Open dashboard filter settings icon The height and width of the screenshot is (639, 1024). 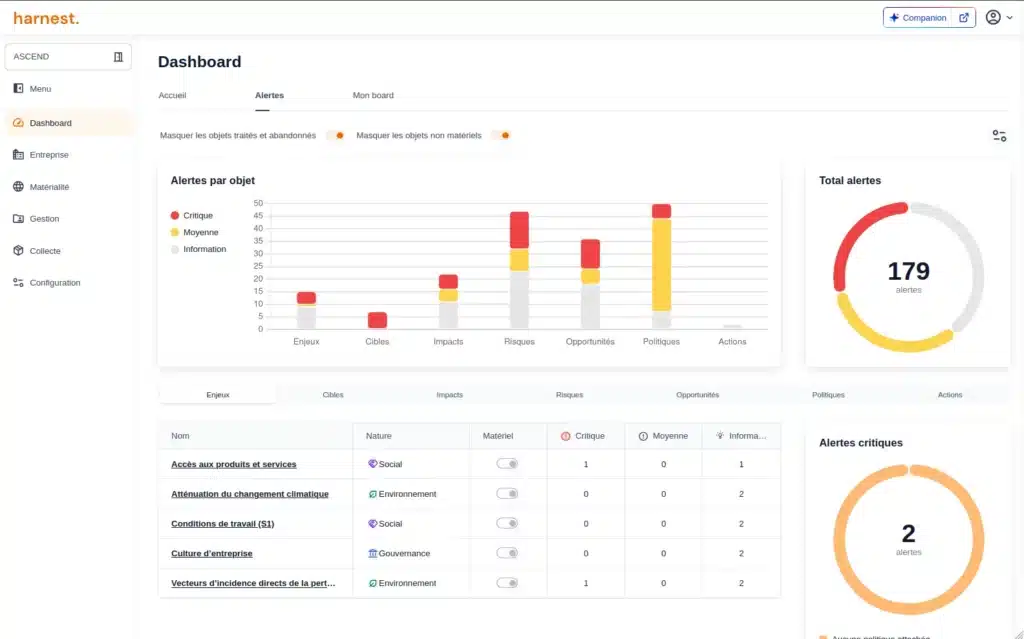point(999,135)
